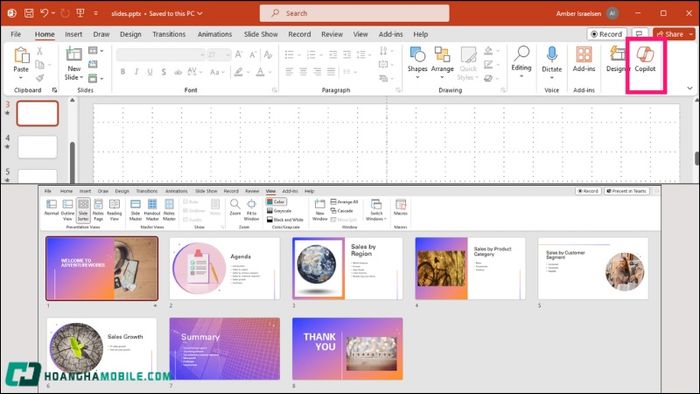Toggle center text alignment
Screen dimensions: 700x394
(x=303, y=71)
